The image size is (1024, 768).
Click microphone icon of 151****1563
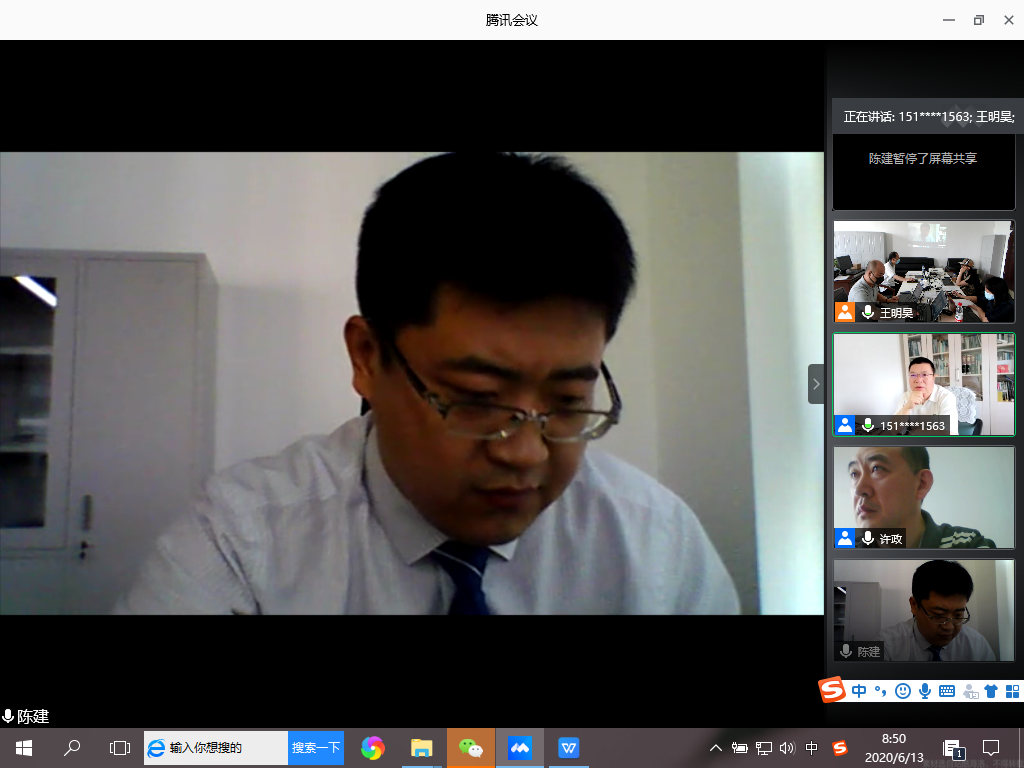pyautogui.click(x=868, y=426)
